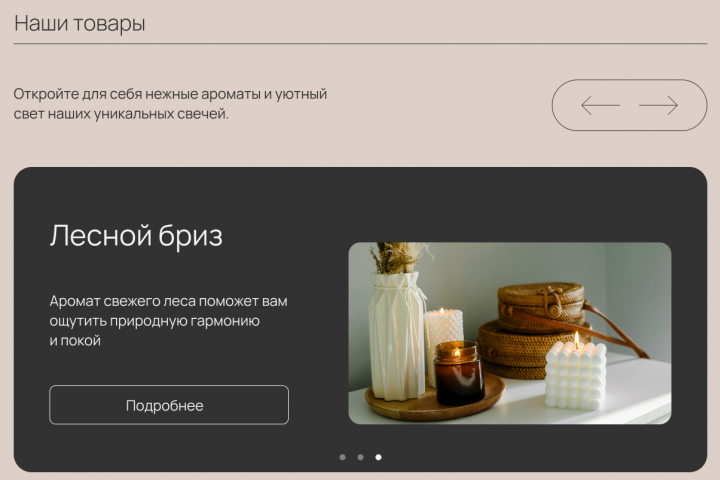Click the Наши товары heading

tap(79, 23)
